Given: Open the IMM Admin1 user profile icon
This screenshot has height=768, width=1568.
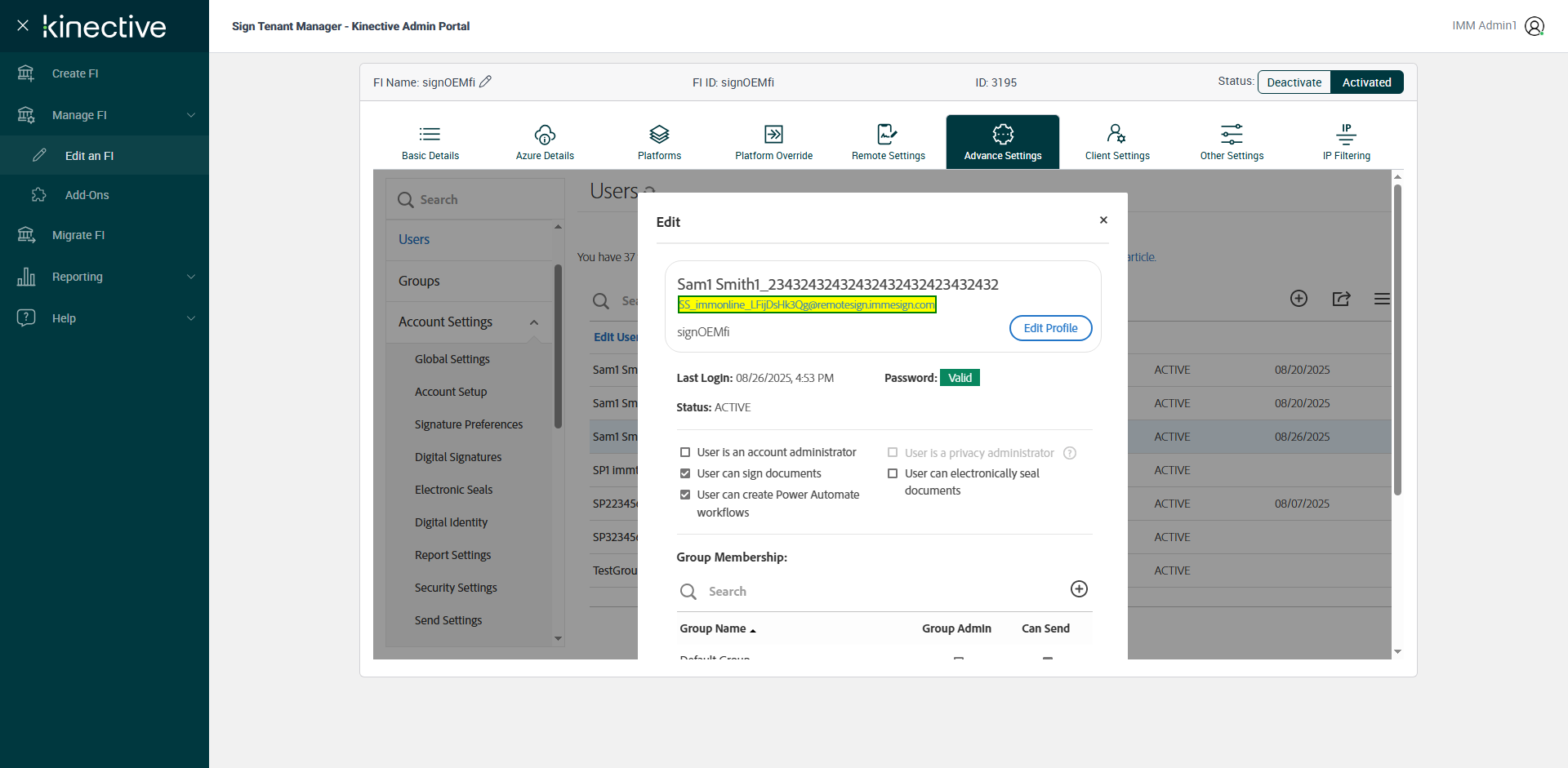Looking at the screenshot, I should [1535, 26].
